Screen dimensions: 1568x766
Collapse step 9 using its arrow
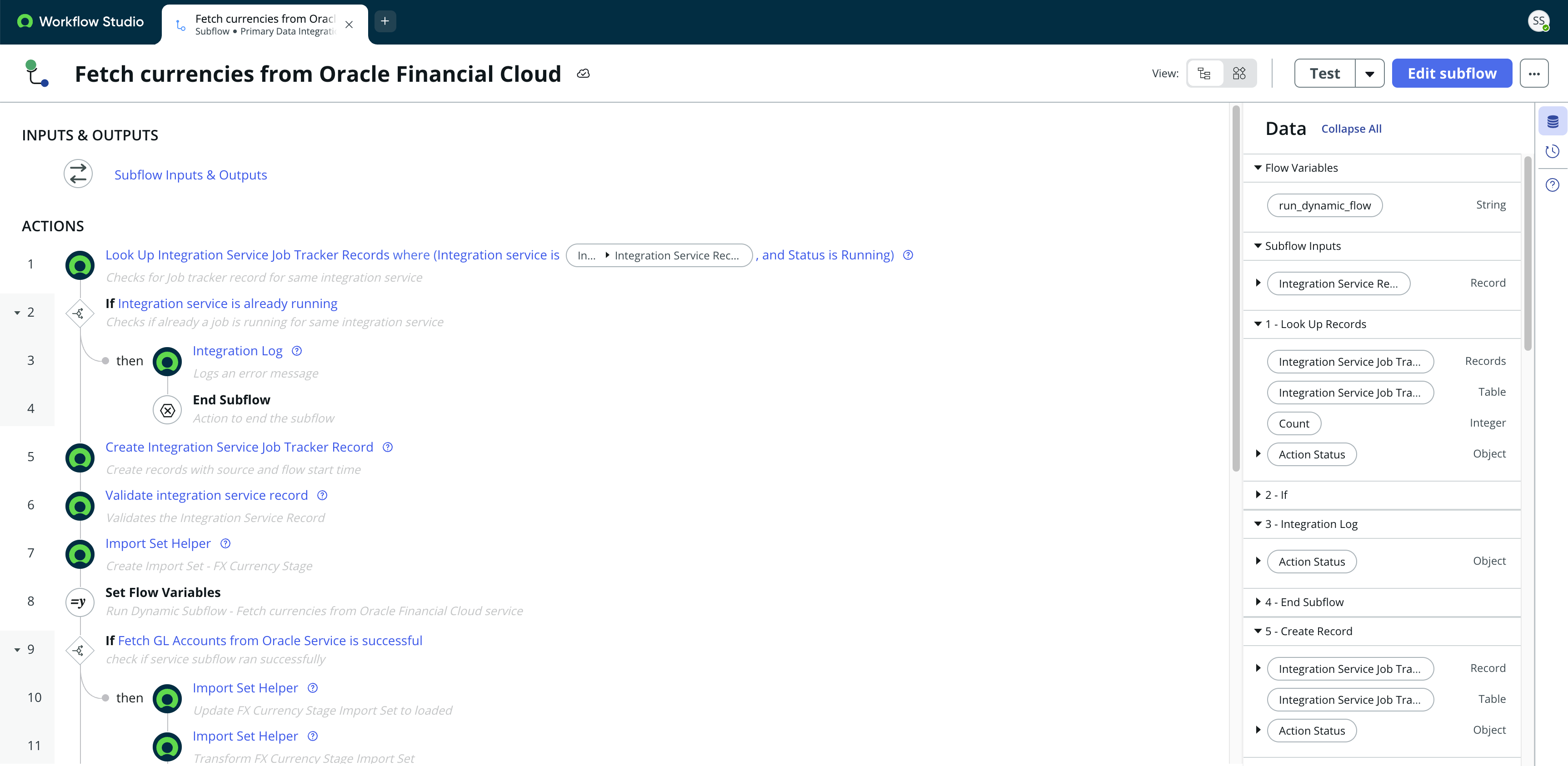[x=17, y=650]
